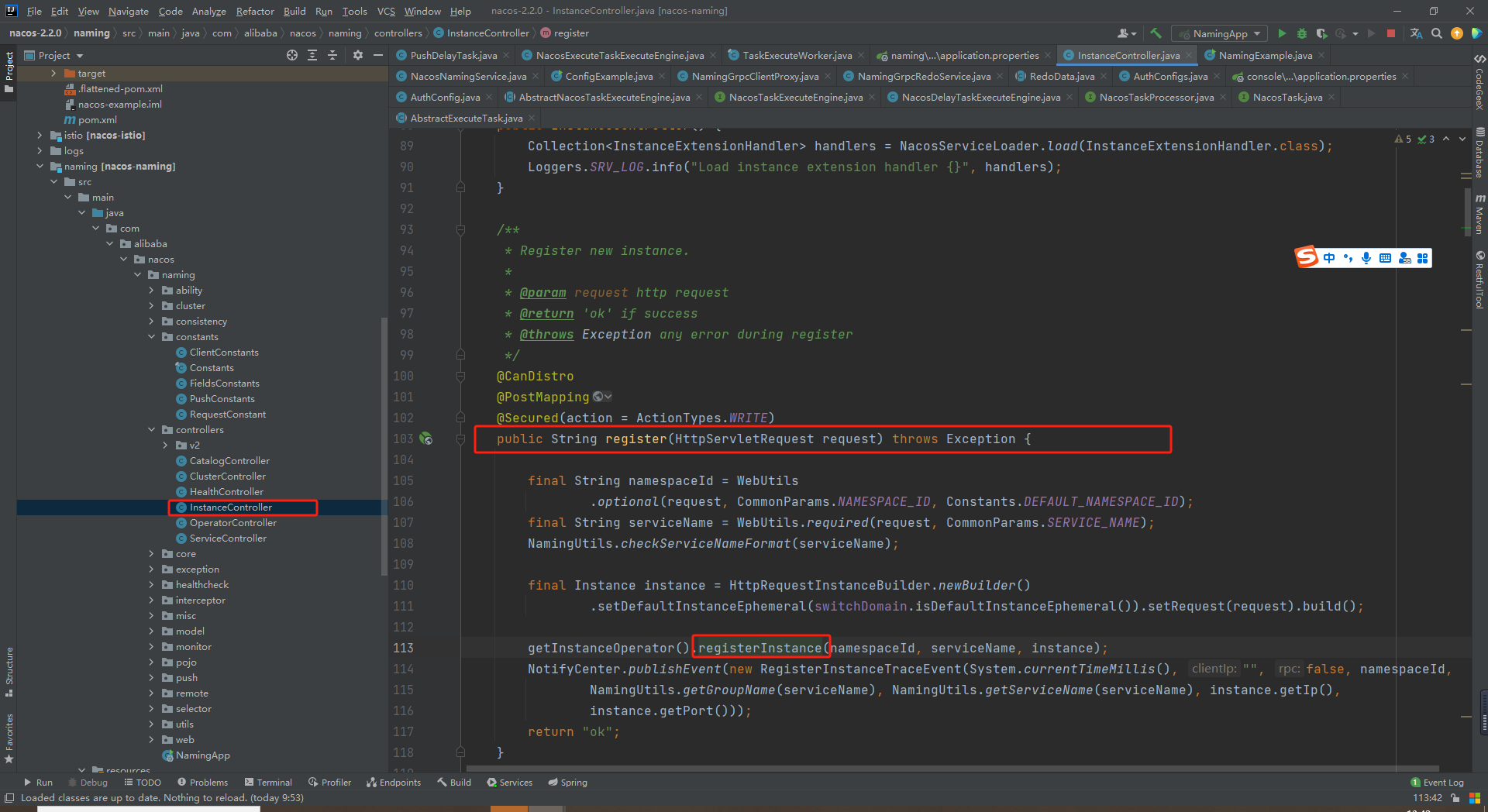Open the CodeGeeX side panel
Viewport: 1488px width, 812px height.
[x=1479, y=83]
